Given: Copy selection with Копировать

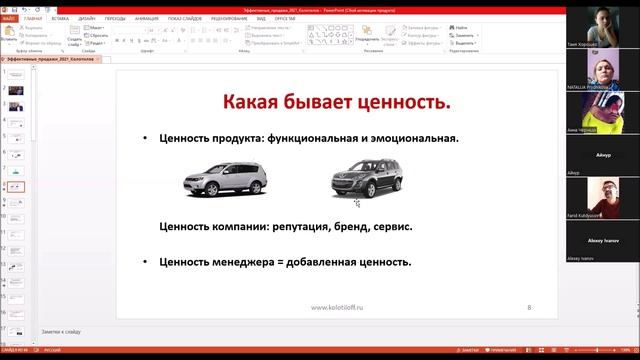Looking at the screenshot, I should (x=33, y=36).
